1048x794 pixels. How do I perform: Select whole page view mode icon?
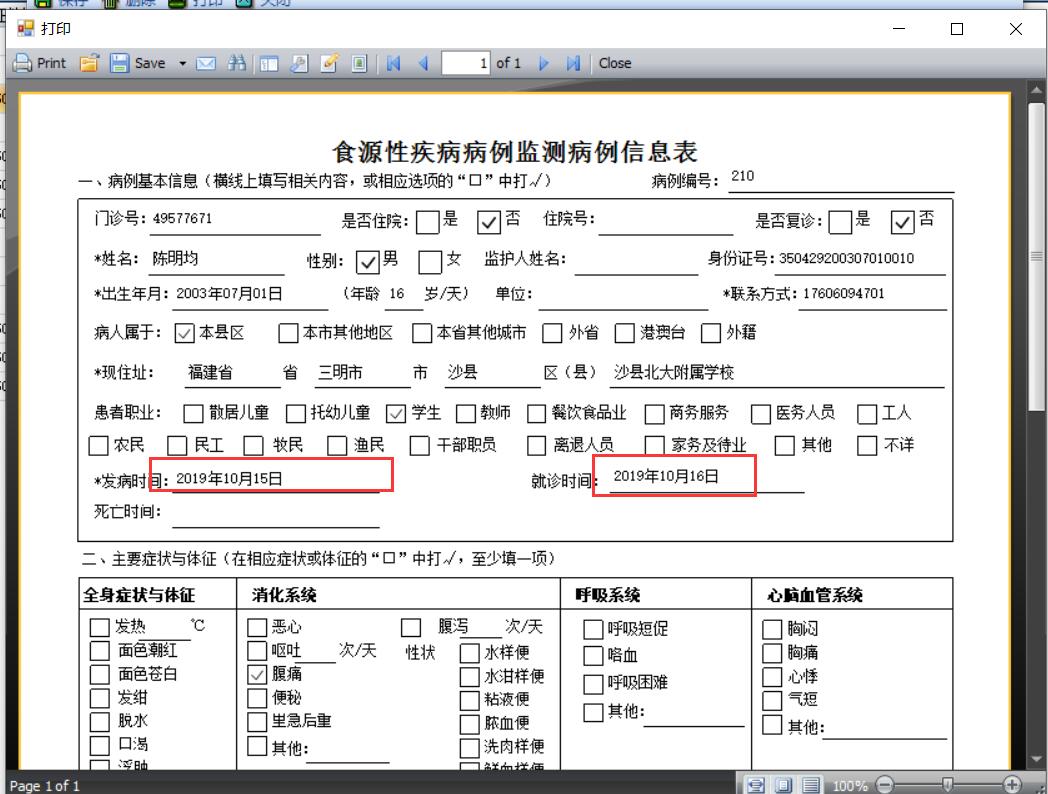(783, 785)
